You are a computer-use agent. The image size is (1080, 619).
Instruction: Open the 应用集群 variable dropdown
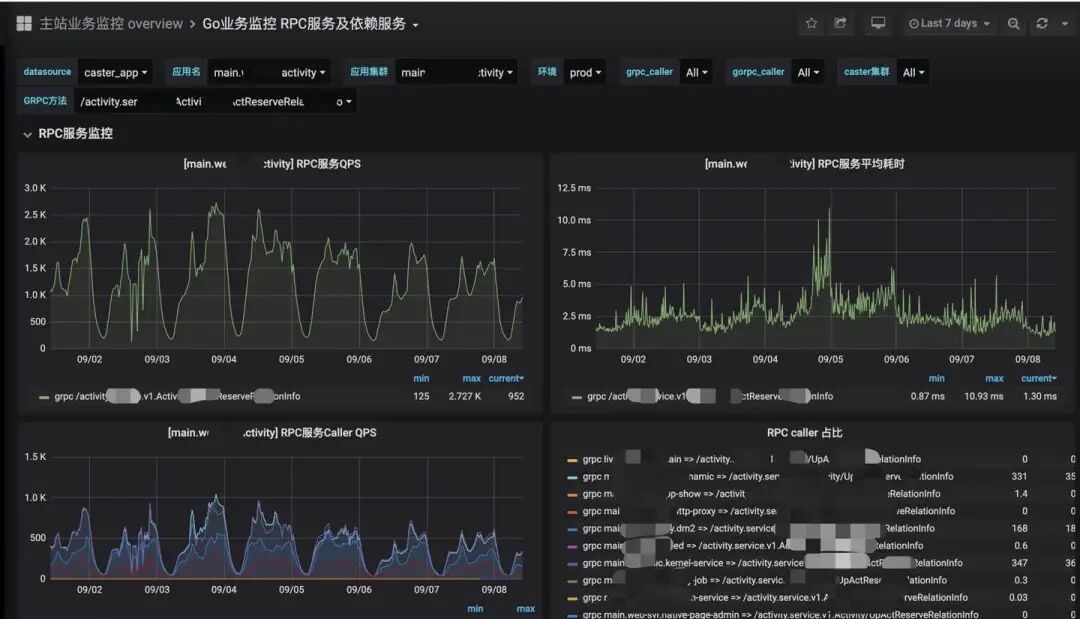coord(457,72)
